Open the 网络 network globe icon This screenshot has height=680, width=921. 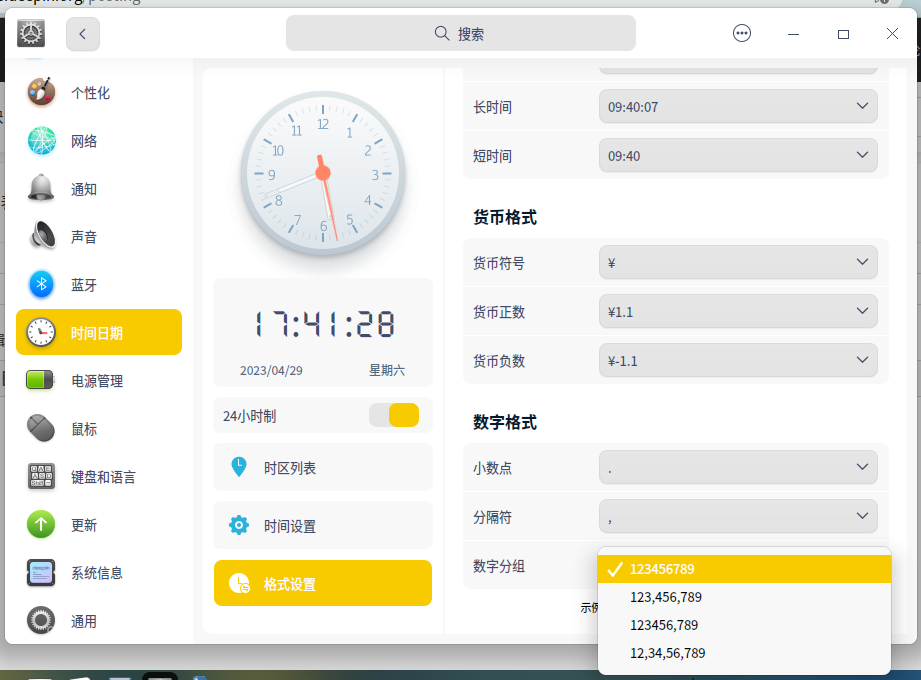tap(41, 140)
